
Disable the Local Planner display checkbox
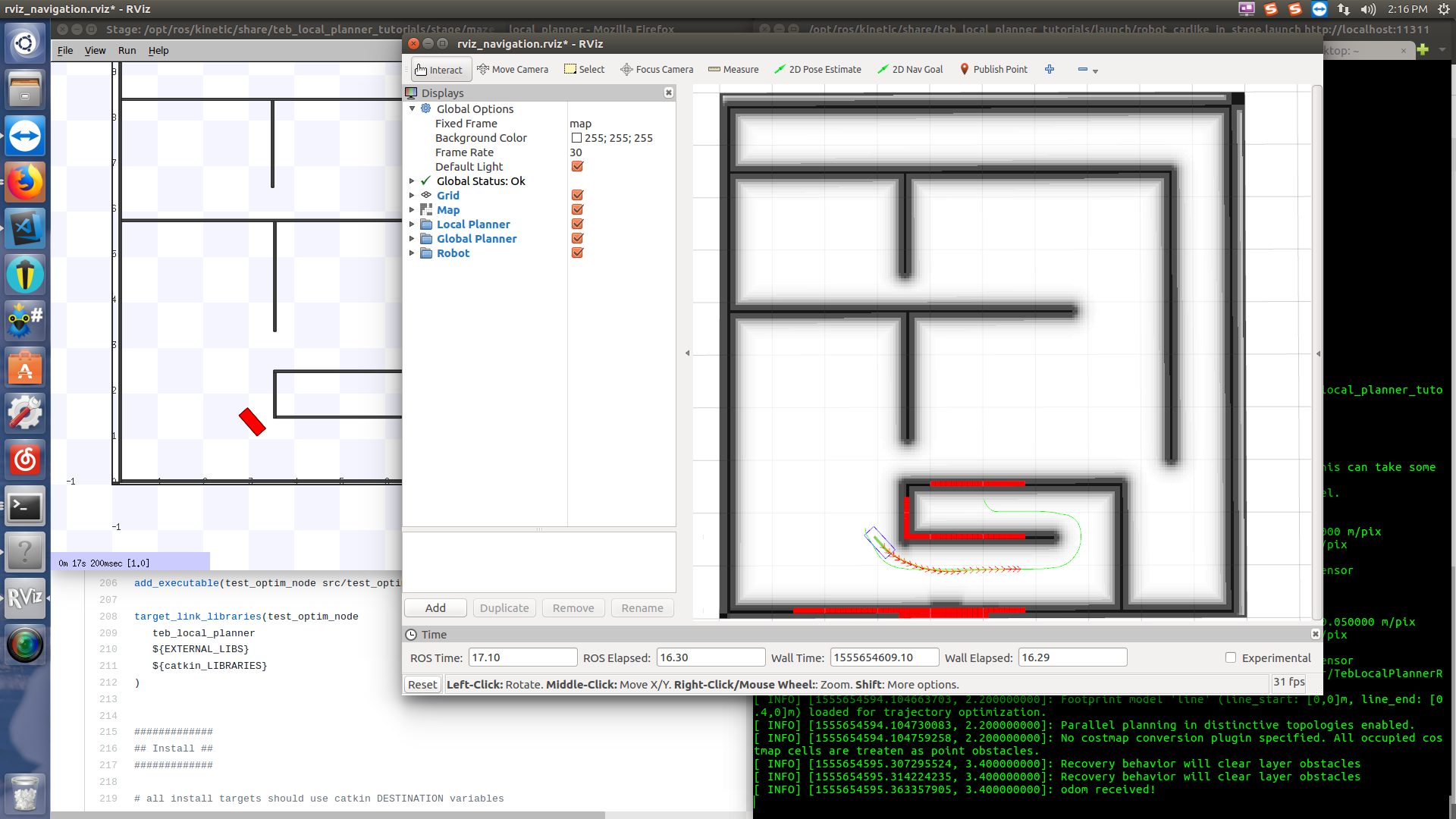click(x=577, y=224)
